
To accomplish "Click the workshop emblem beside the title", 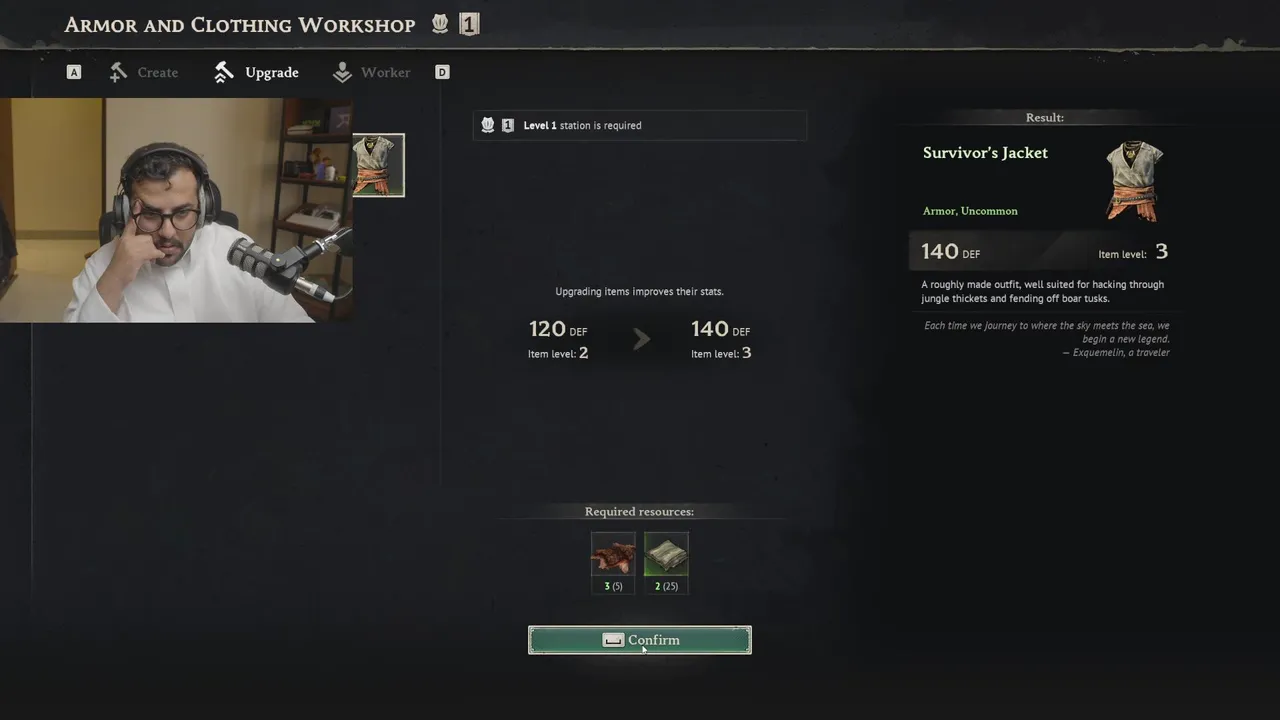I will pos(440,24).
